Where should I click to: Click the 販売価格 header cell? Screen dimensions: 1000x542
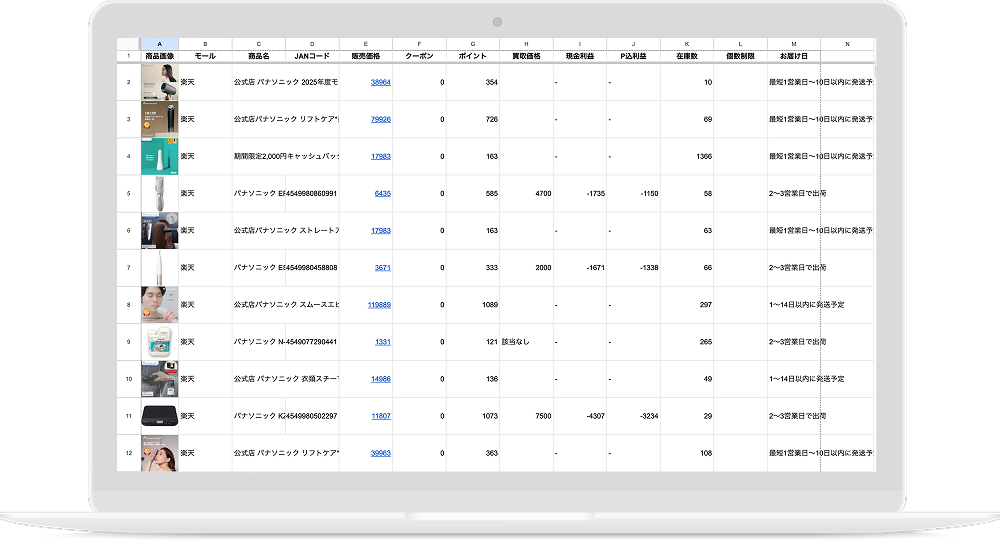coord(365,56)
